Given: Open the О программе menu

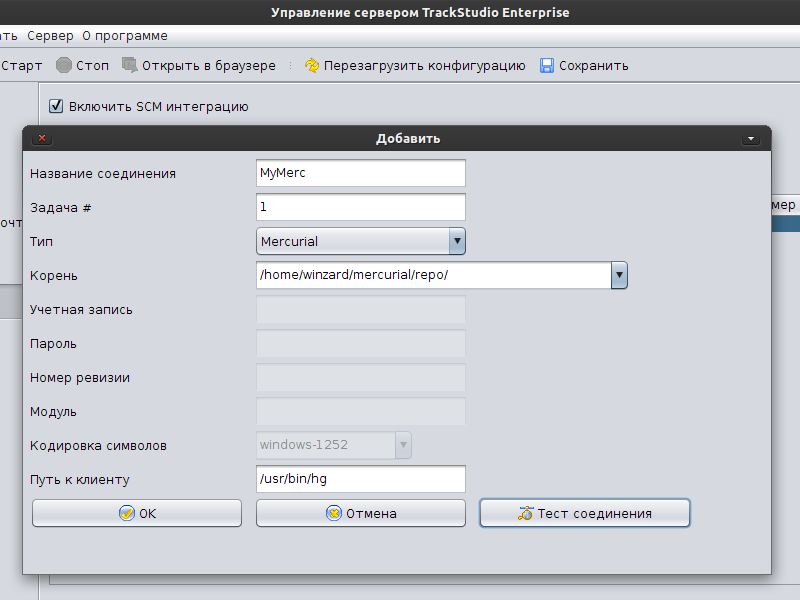Looking at the screenshot, I should [x=125, y=36].
